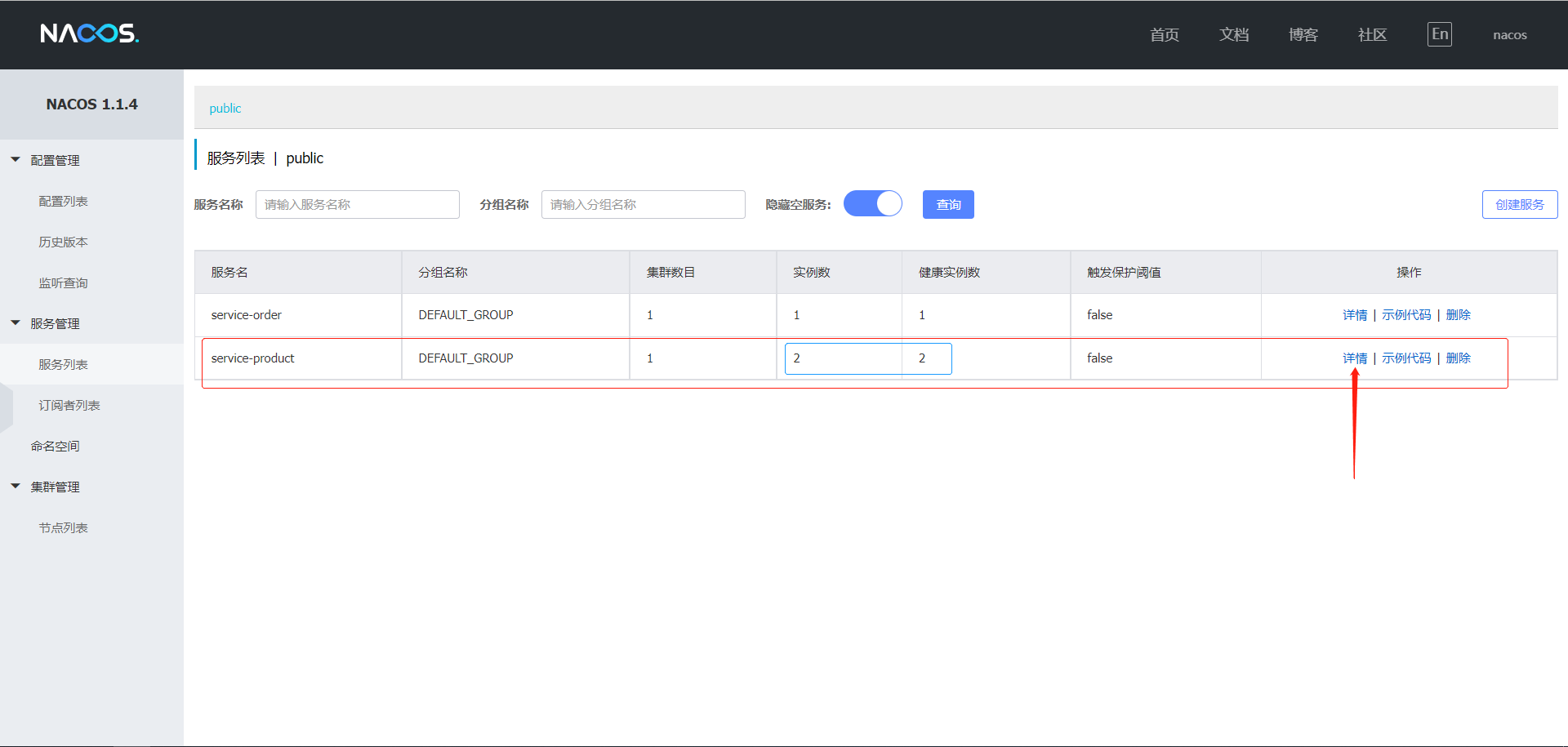Click the 查询 button

948,204
